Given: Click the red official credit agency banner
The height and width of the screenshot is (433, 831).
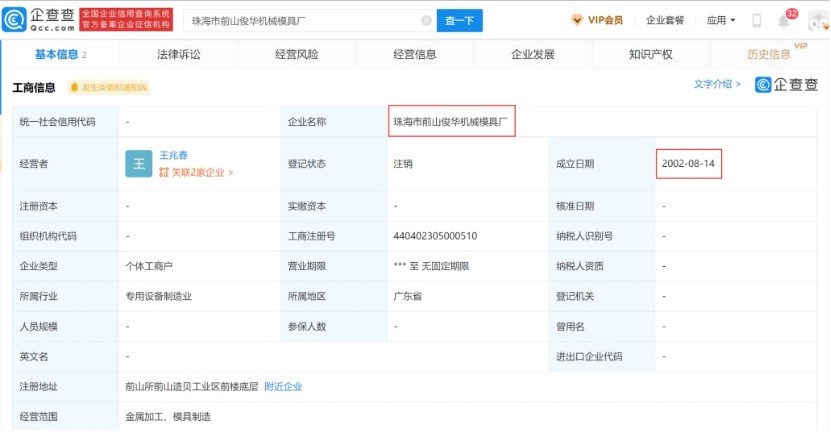Looking at the screenshot, I should [x=126, y=20].
